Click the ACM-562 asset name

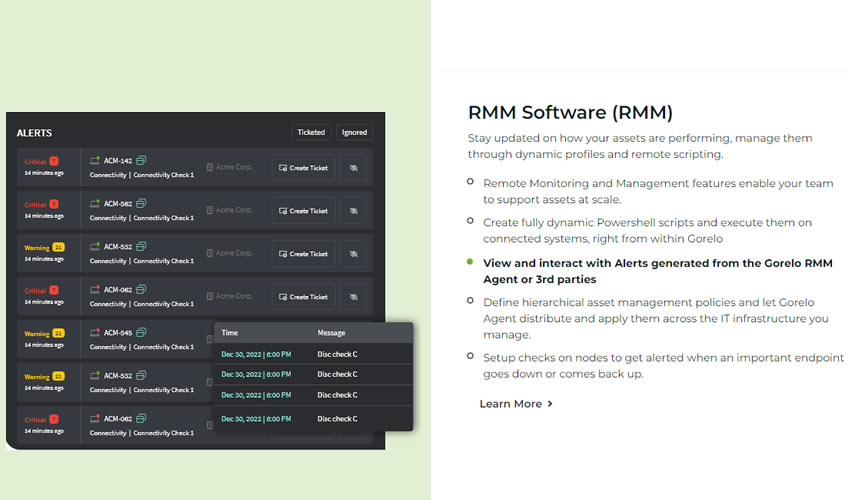(118, 204)
